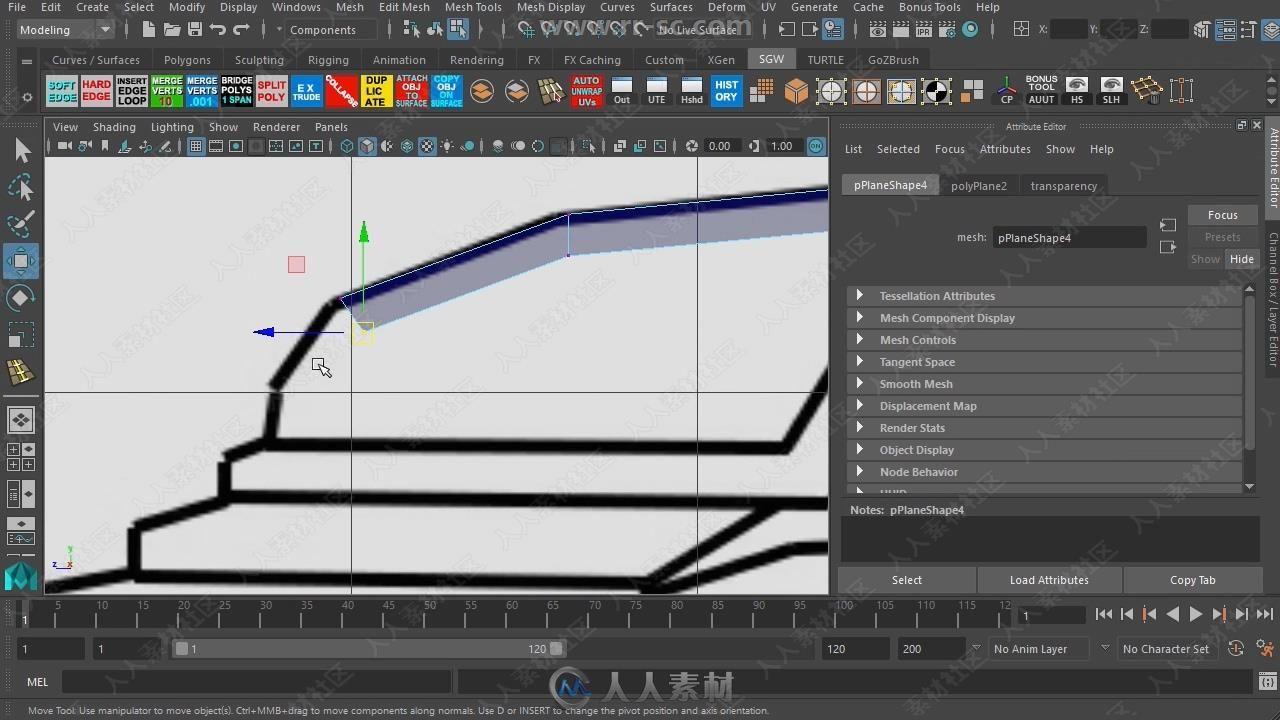The width and height of the screenshot is (1280, 720).
Task: Click ATTACH OBJ TO SURFACE icon
Action: [x=412, y=91]
